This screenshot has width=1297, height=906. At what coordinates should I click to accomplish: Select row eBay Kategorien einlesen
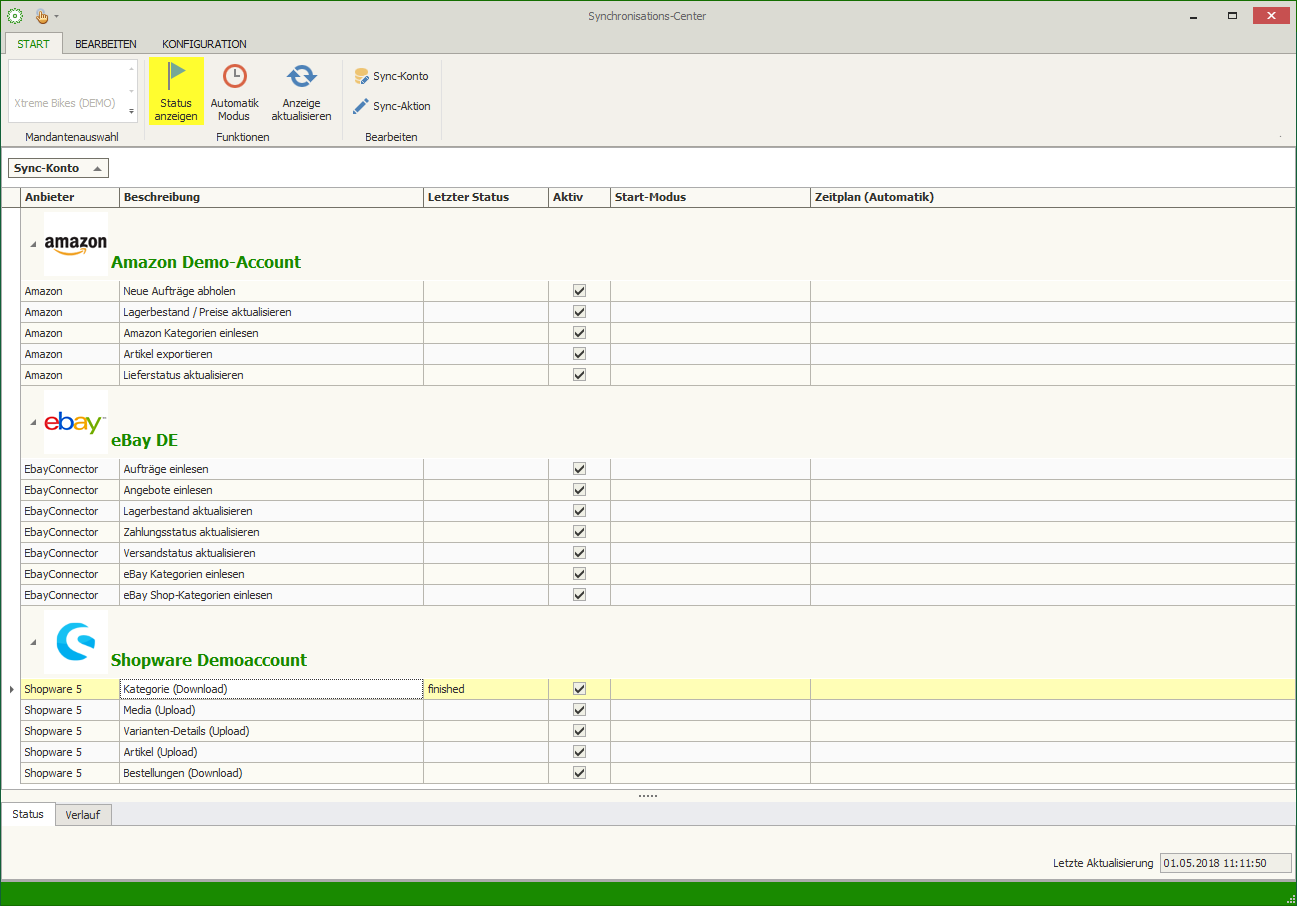658,574
